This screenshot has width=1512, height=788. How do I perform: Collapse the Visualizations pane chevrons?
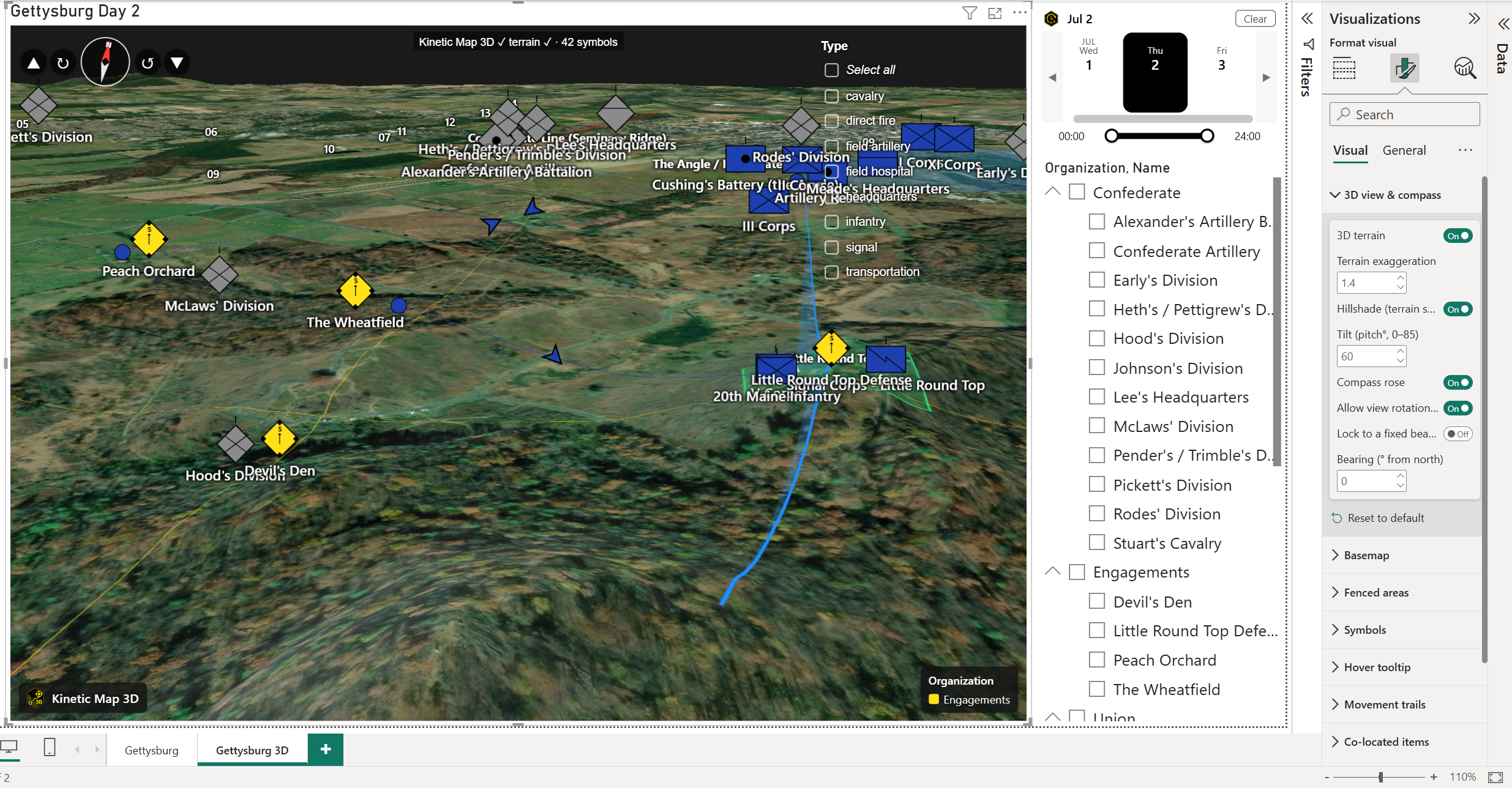click(x=1474, y=19)
